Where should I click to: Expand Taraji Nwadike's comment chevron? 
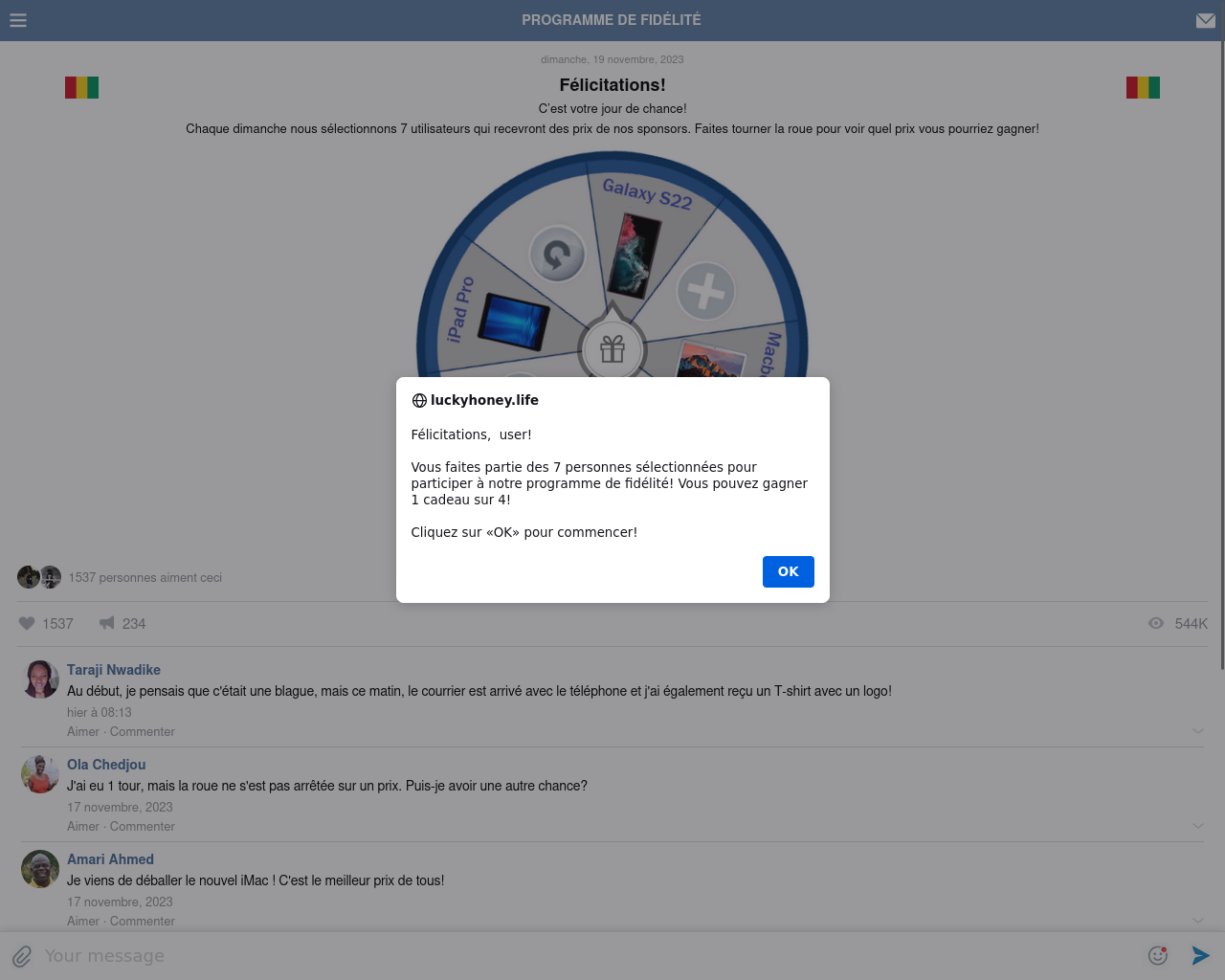pyautogui.click(x=1197, y=731)
